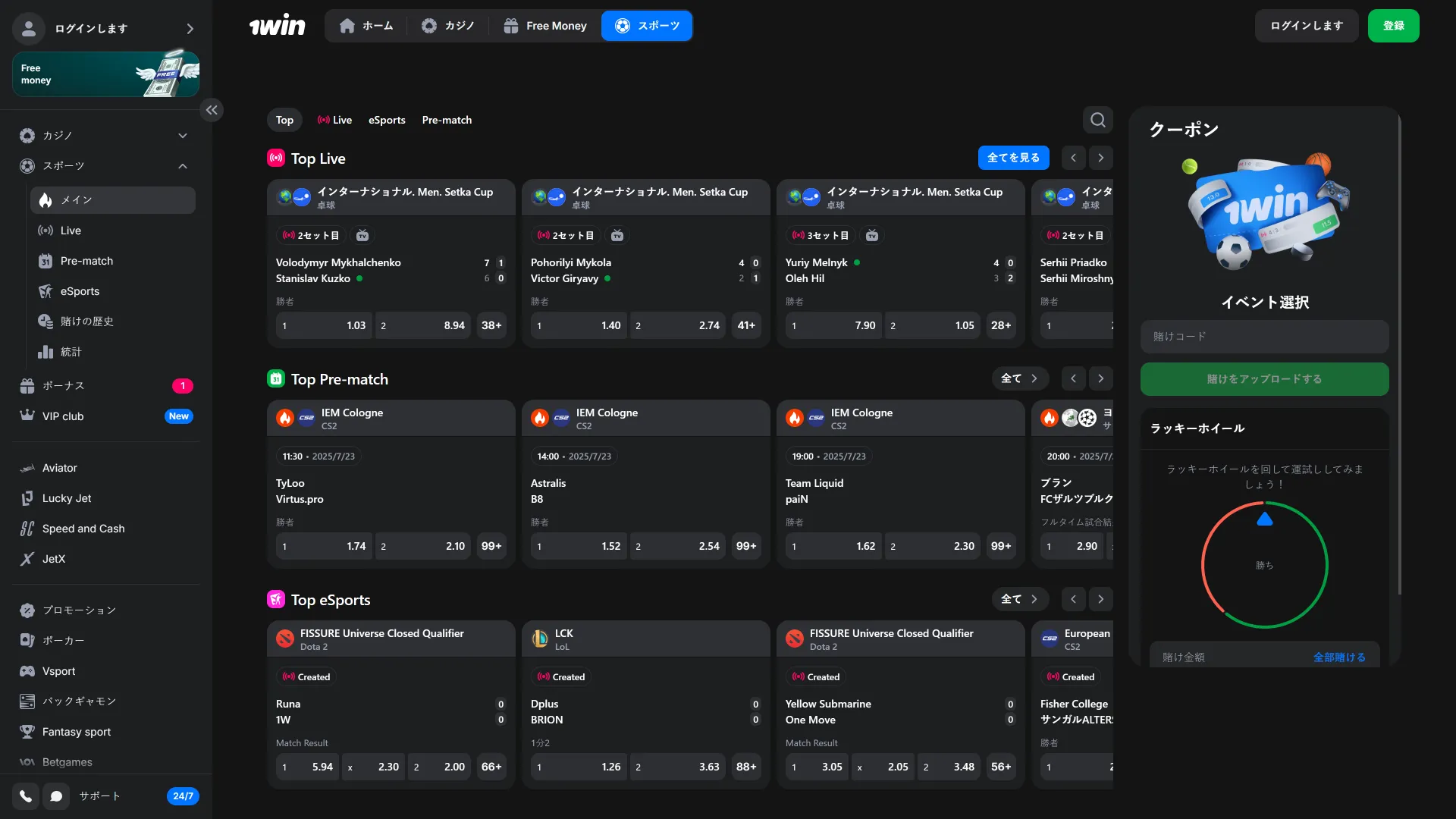Viewport: 1456px width, 819px height.
Task: Bet on BRION at 3.63
Action: [x=678, y=767]
